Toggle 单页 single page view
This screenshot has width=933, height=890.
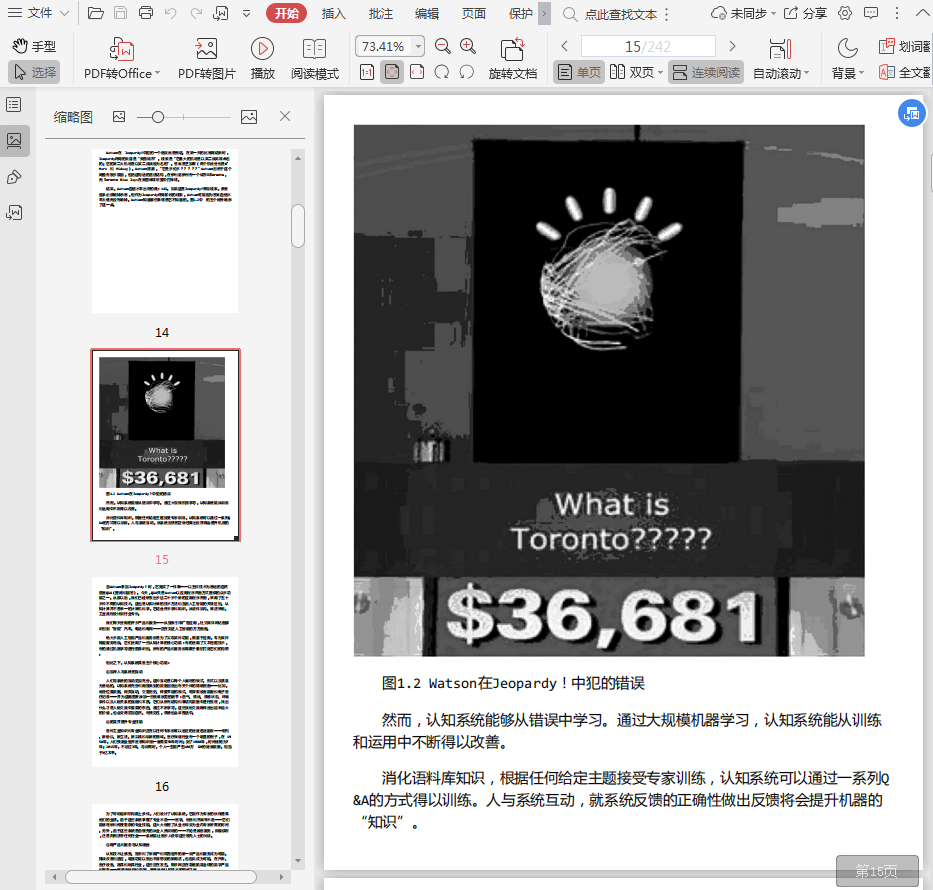click(579, 72)
